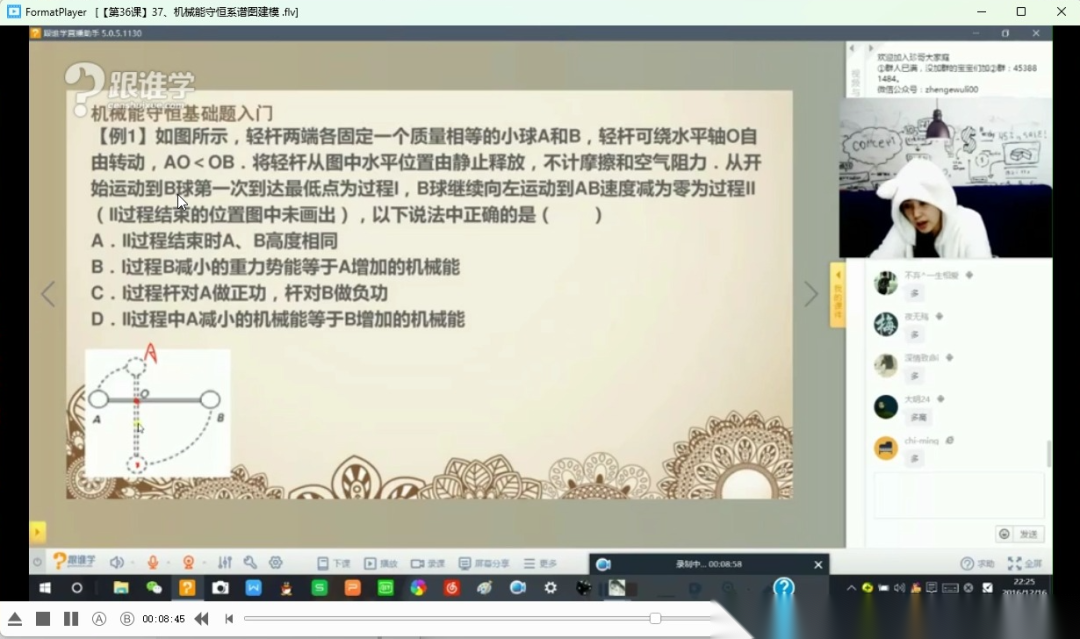This screenshot has height=639, width=1080.
Task: Click the playback seek slider handle
Action: (655, 619)
